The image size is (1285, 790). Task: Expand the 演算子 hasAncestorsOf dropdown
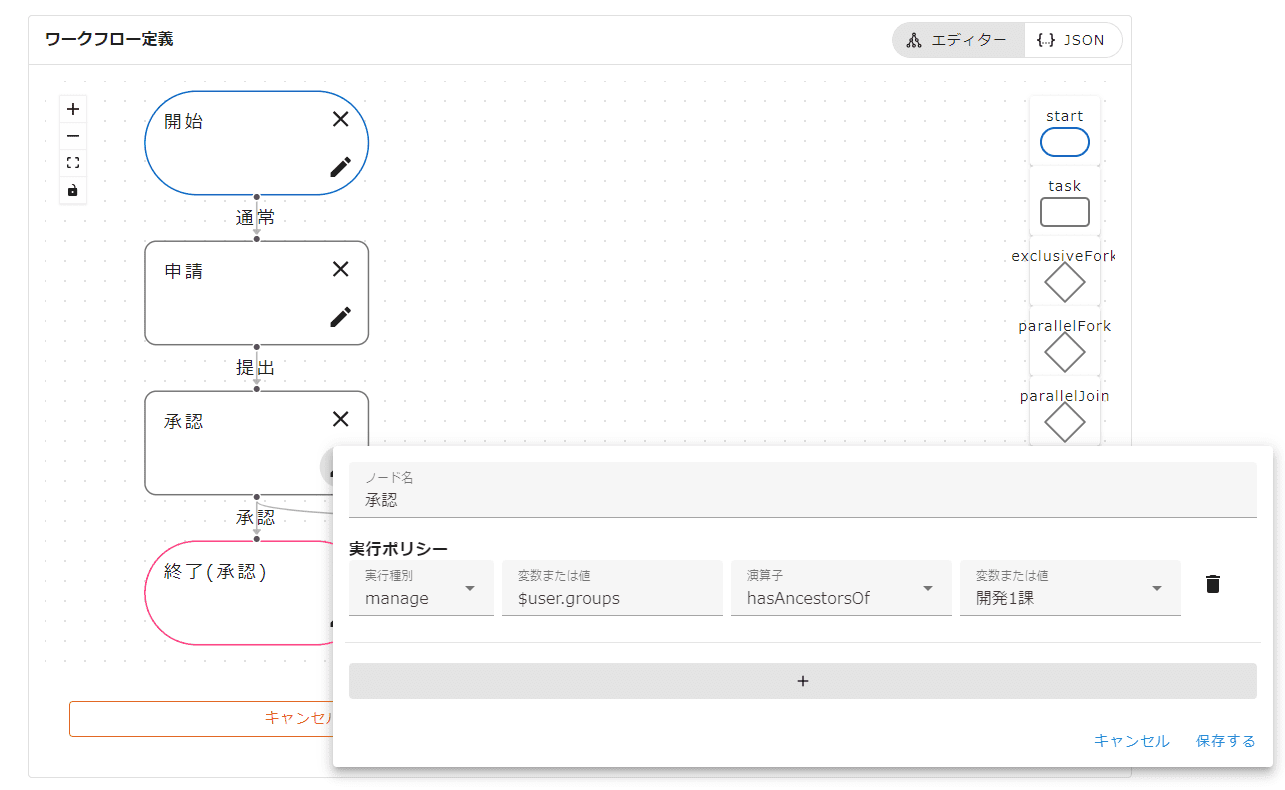(x=840, y=589)
